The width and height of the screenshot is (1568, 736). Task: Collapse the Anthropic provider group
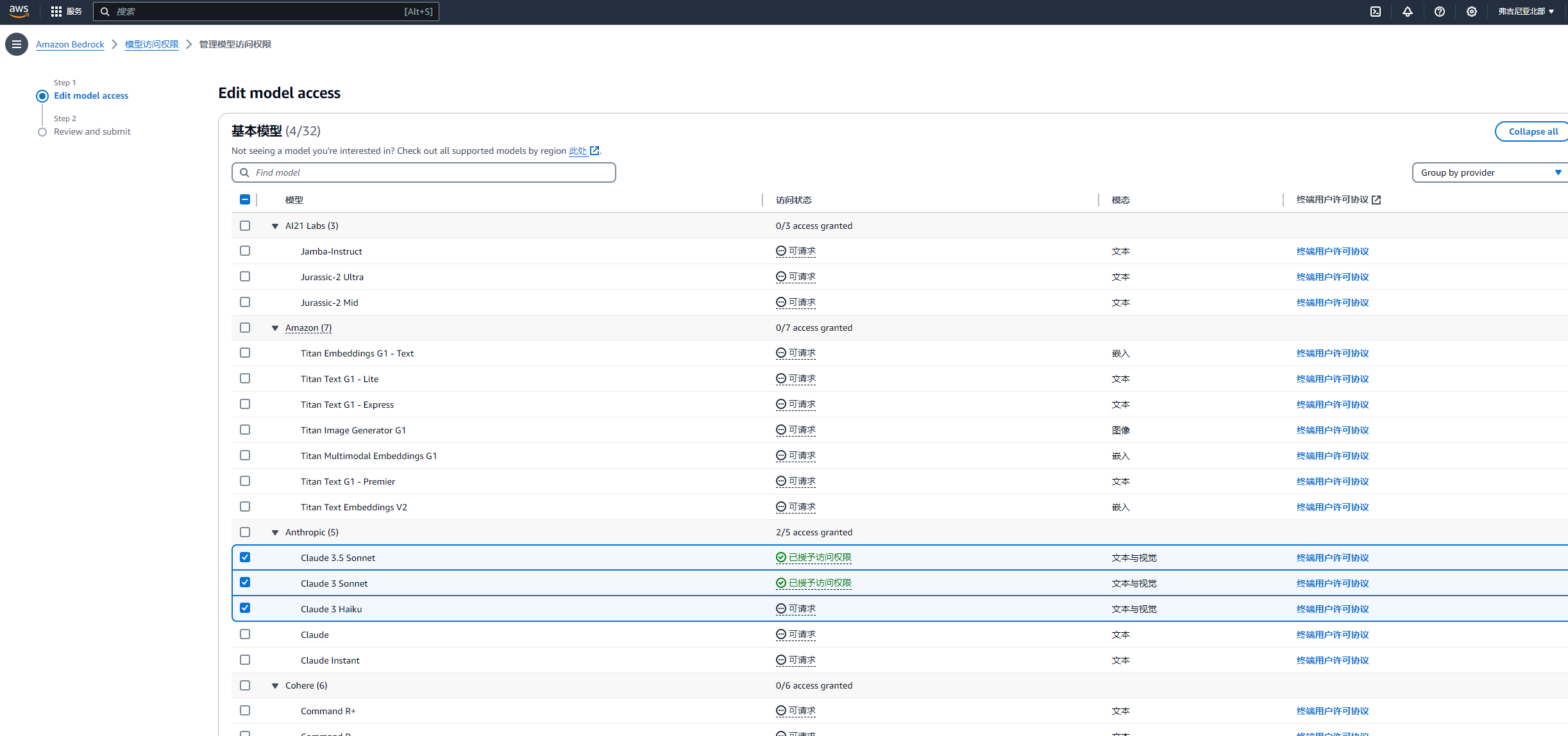pyautogui.click(x=275, y=533)
